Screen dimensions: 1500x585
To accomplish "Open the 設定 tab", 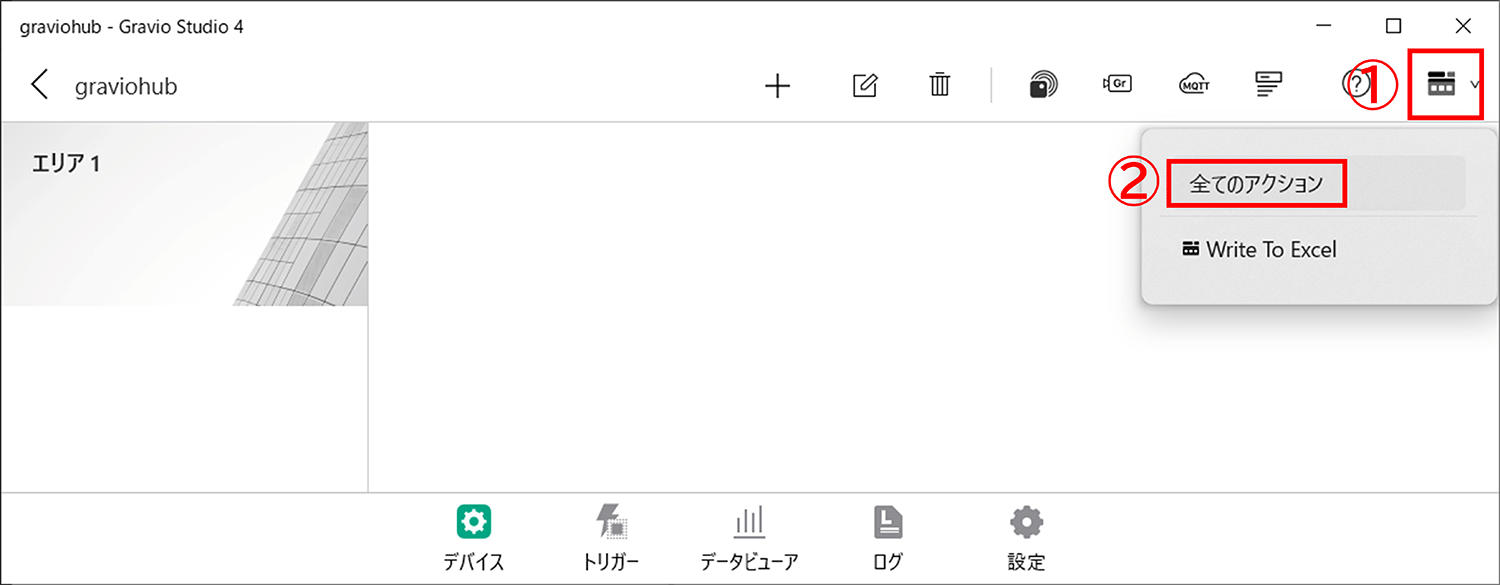I will pos(1026,538).
